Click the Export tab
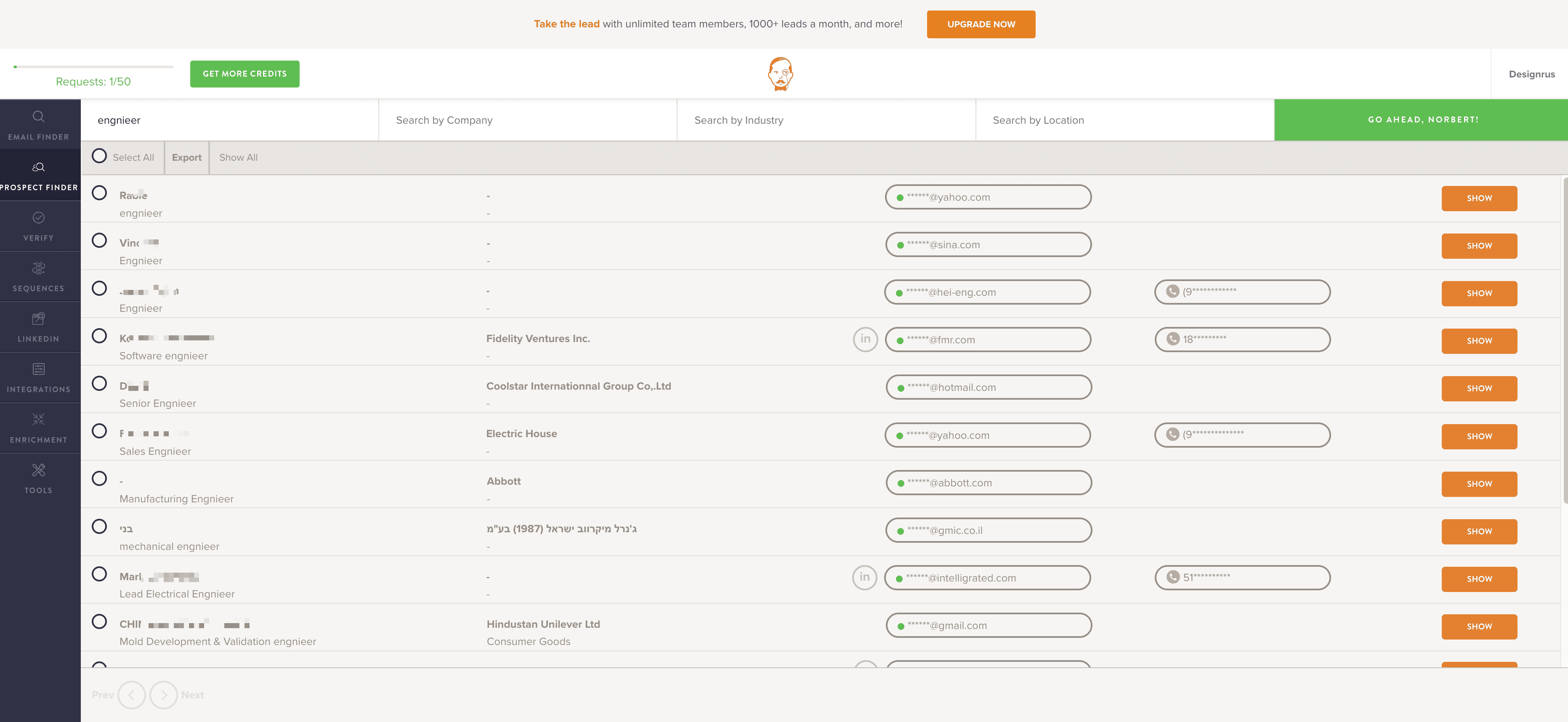Screen dimensions: 1568x722 [x=186, y=158]
